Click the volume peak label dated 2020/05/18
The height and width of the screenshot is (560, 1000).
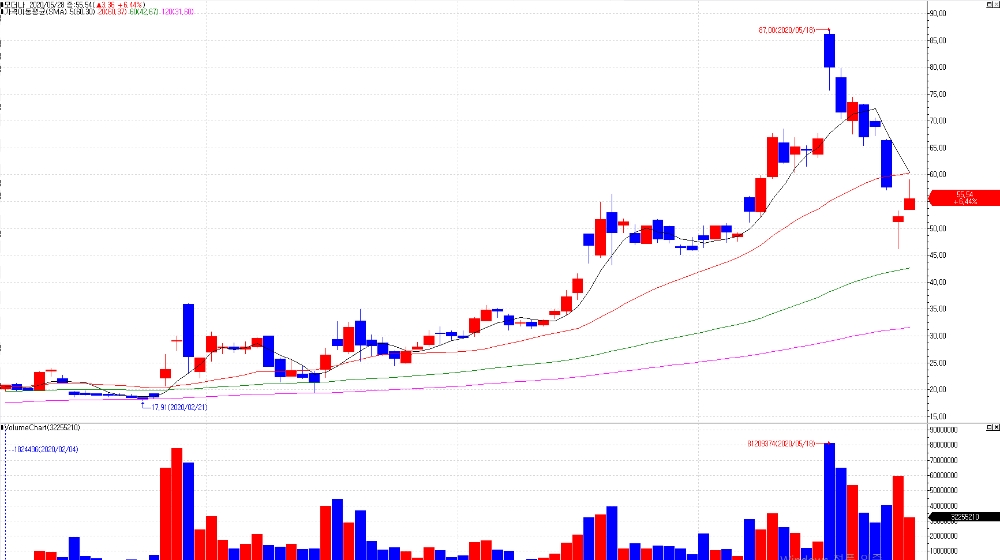781,443
